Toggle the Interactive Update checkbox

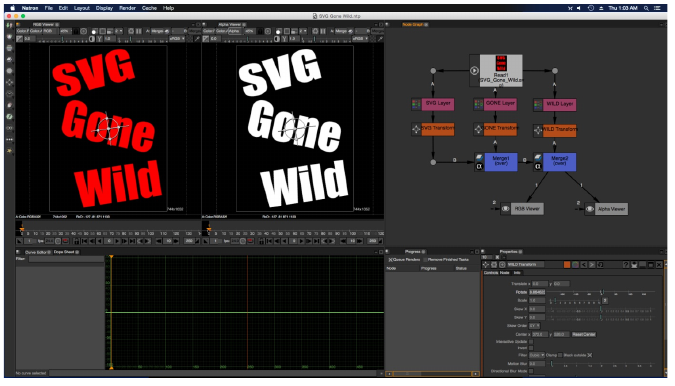click(x=531, y=342)
